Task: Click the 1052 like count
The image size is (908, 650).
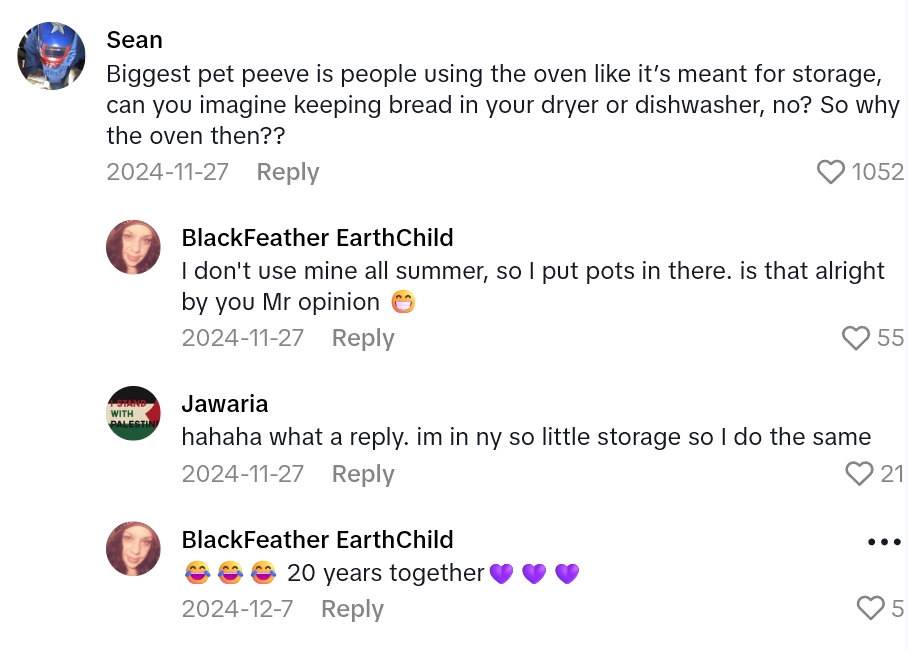Action: click(877, 172)
